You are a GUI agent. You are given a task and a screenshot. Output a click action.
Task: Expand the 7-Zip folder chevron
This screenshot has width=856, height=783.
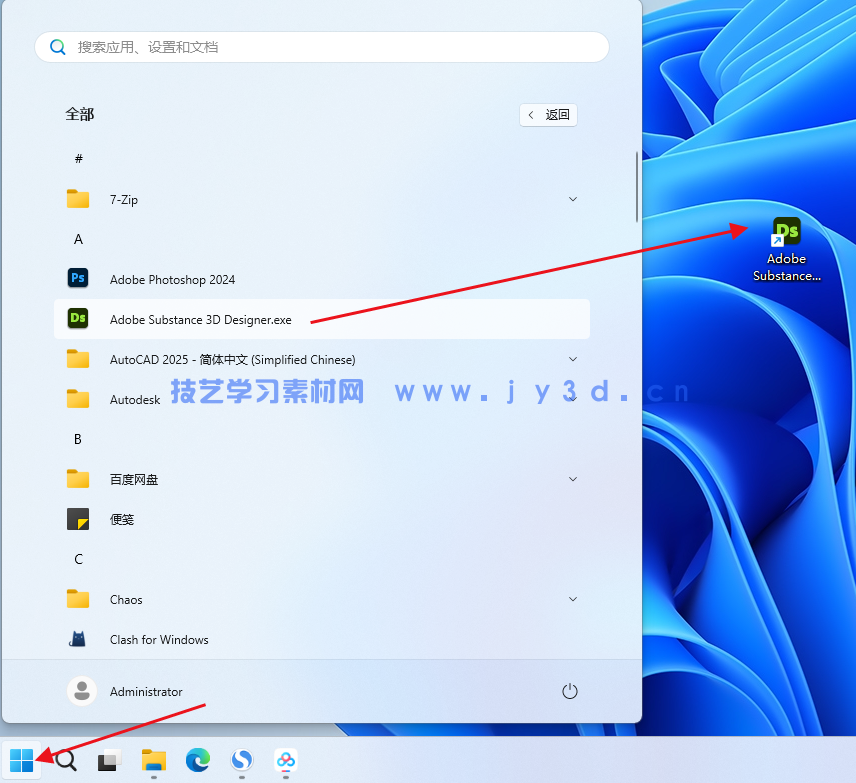(x=573, y=199)
